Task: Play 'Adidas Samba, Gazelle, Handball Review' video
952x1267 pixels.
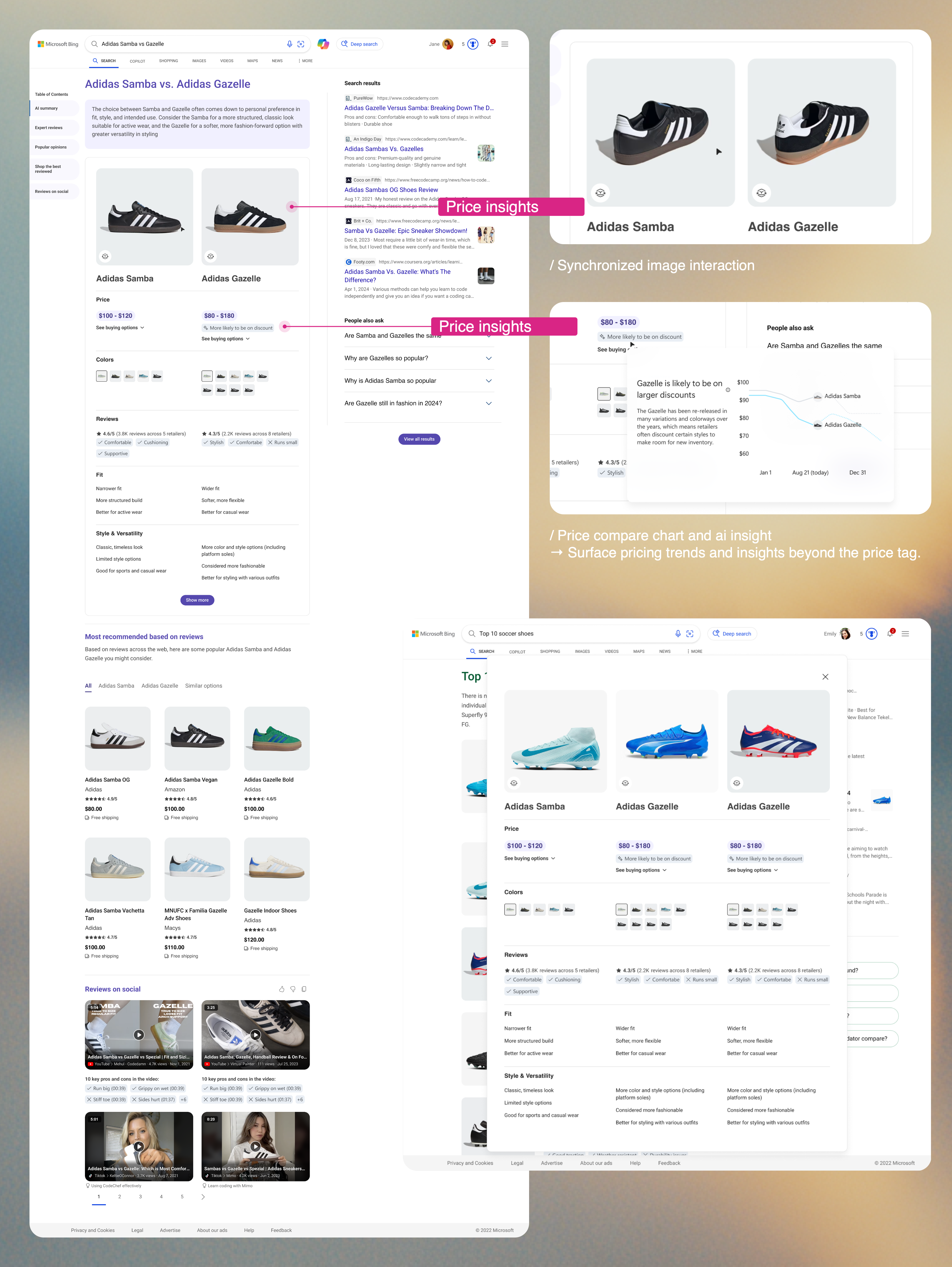Action: click(x=255, y=1034)
